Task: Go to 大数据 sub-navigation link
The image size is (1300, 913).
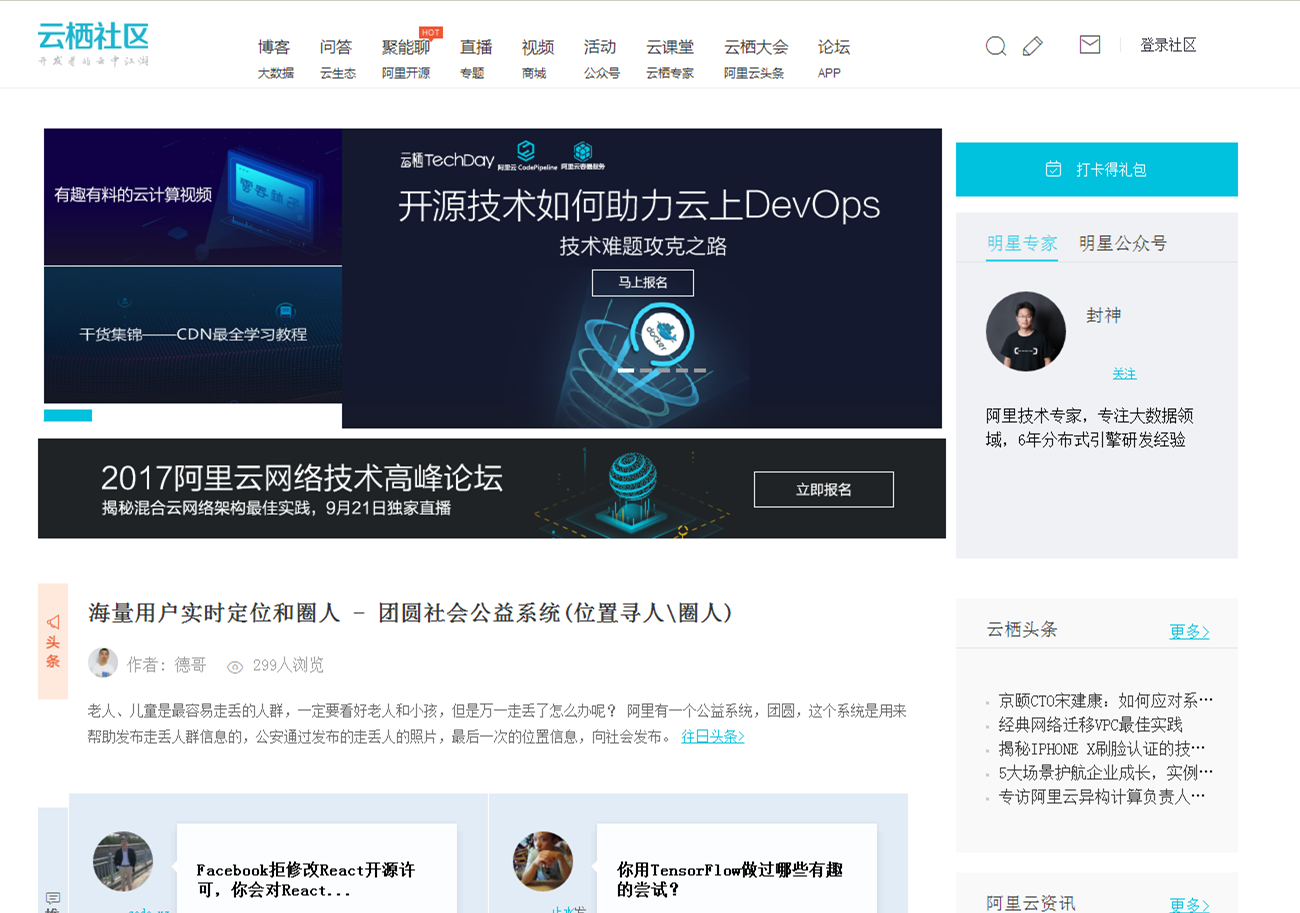Action: point(276,73)
